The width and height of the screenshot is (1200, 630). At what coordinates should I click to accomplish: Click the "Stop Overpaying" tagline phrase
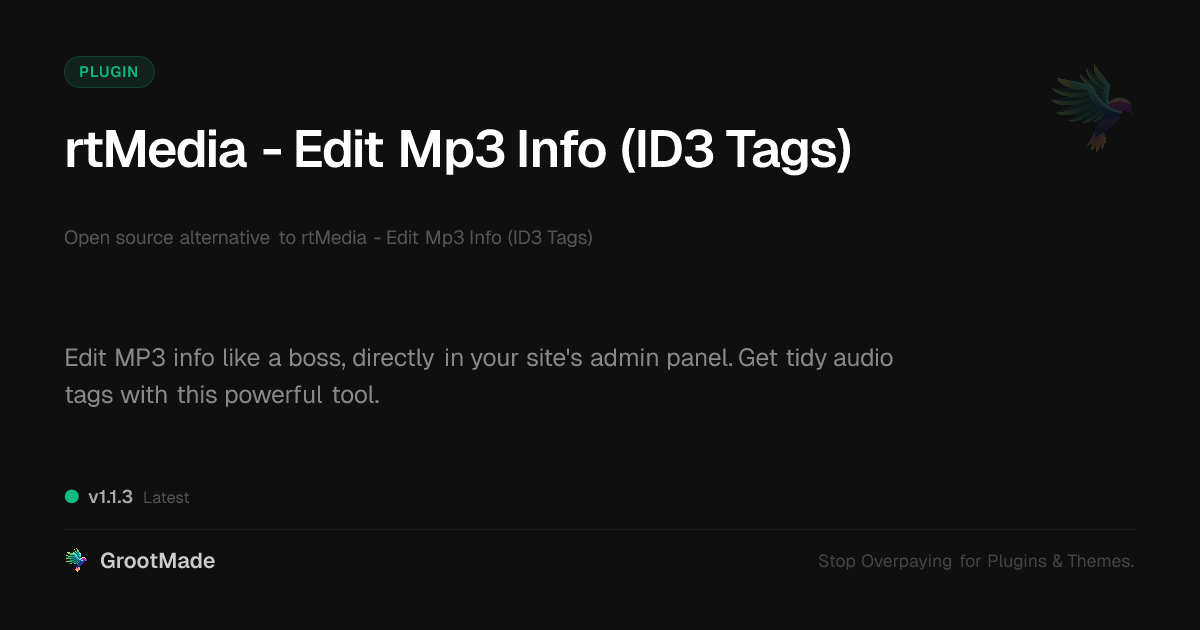click(885, 562)
